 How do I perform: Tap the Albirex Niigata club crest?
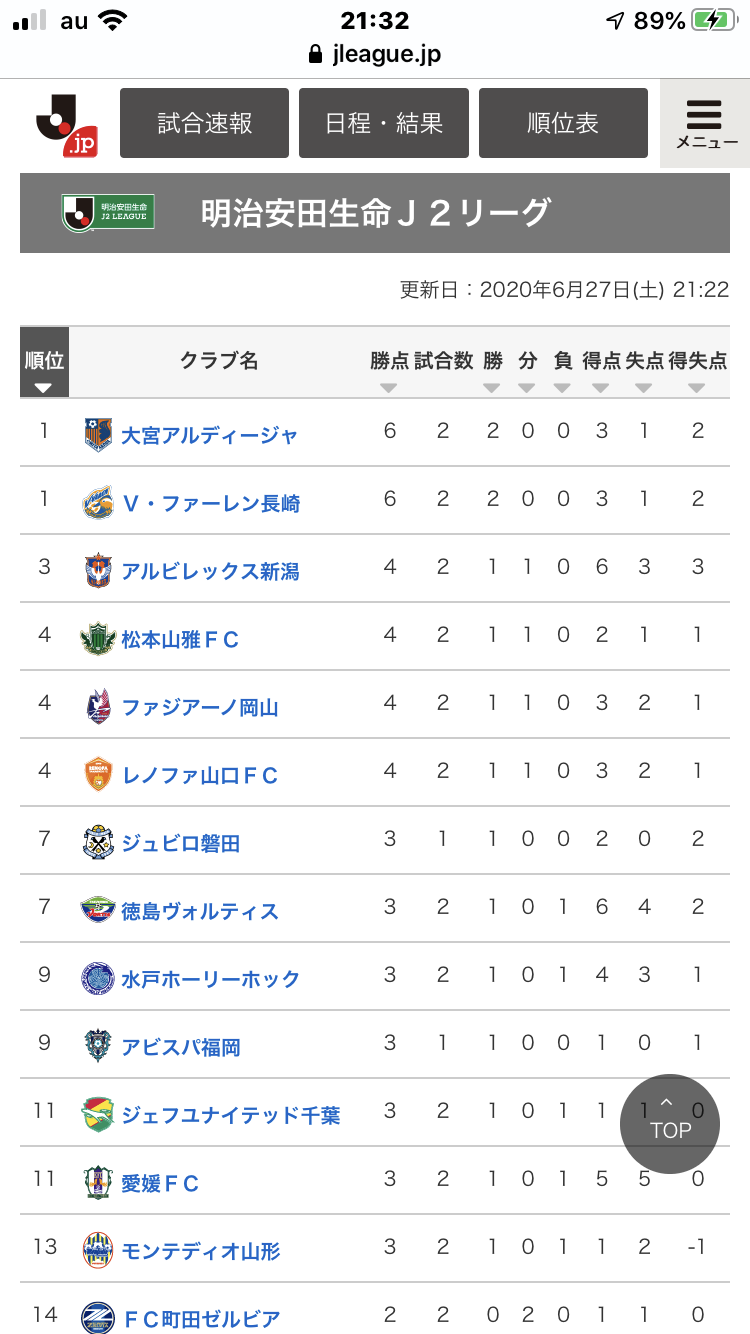click(98, 571)
